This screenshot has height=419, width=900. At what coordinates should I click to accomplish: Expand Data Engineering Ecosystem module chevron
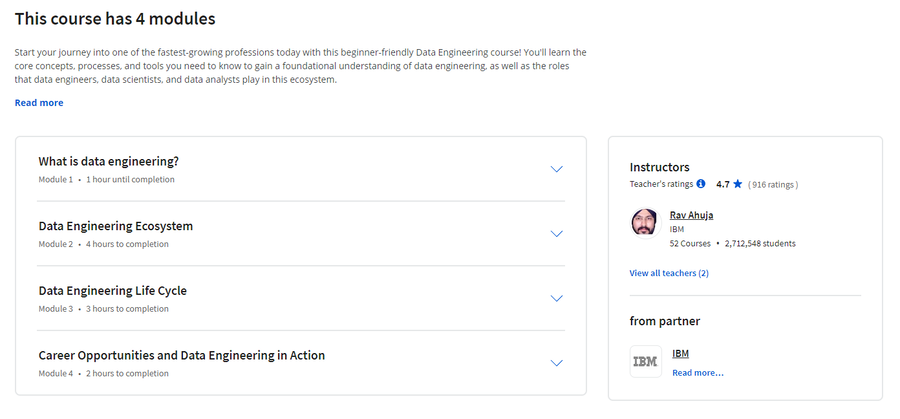(556, 234)
